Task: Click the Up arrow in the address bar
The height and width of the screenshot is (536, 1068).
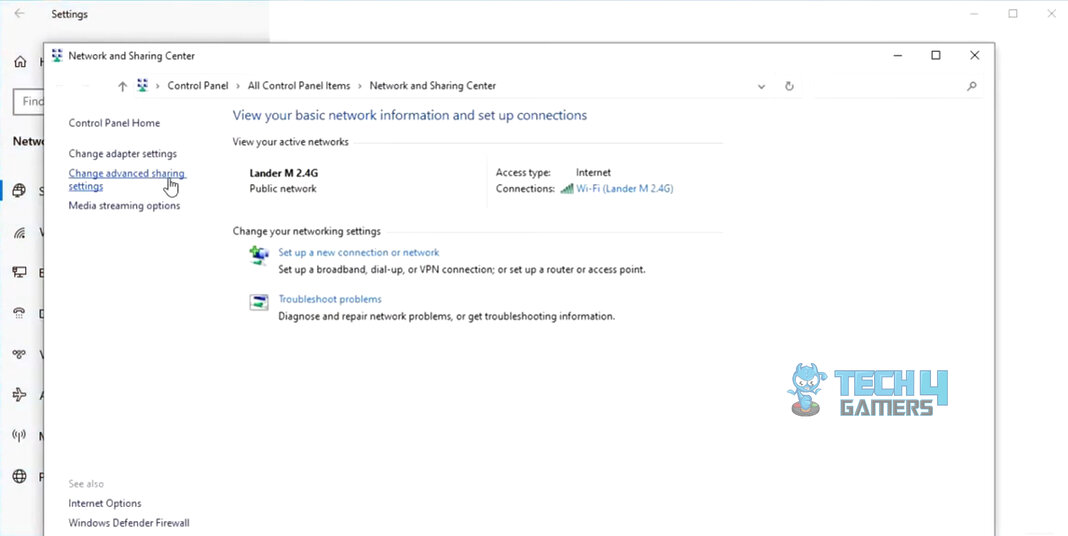Action: click(122, 86)
